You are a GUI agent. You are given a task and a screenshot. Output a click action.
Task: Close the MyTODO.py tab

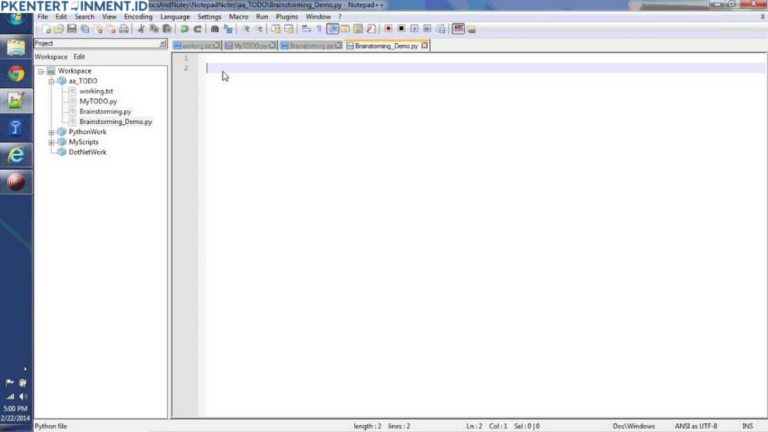[x=272, y=46]
